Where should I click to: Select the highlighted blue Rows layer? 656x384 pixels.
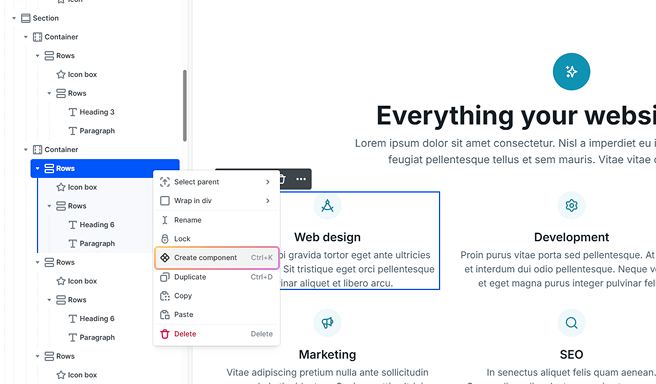[x=105, y=168]
